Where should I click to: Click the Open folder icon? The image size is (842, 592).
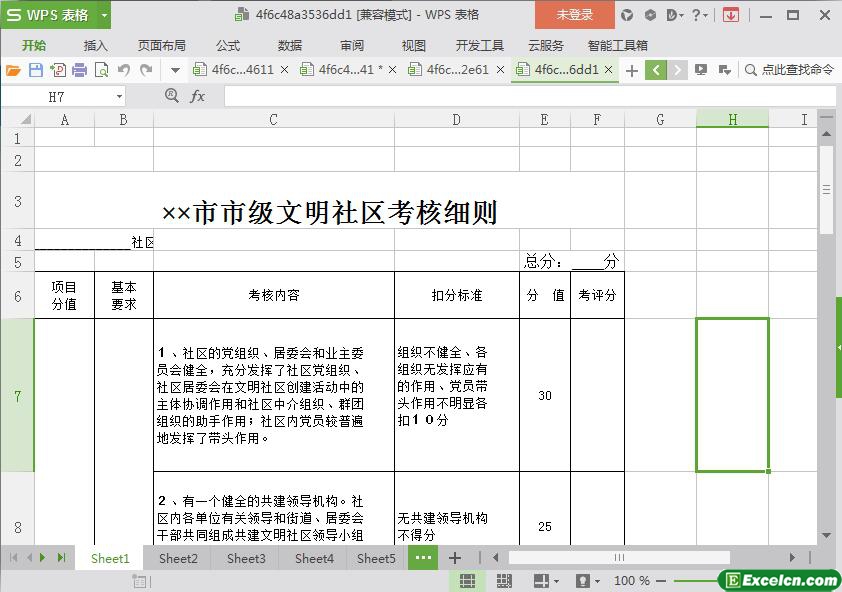(x=13, y=70)
